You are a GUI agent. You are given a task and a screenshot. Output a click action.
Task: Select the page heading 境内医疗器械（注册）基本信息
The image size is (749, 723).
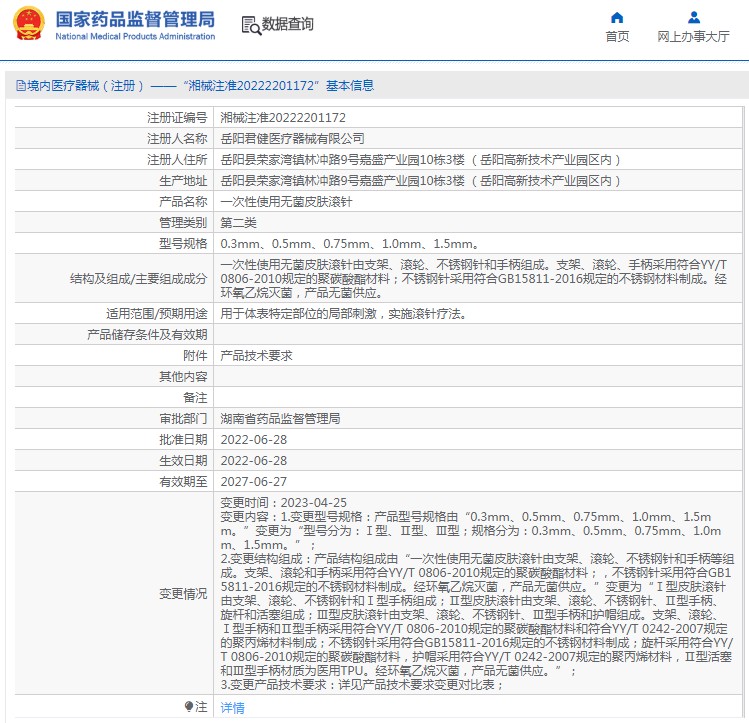pos(195,85)
